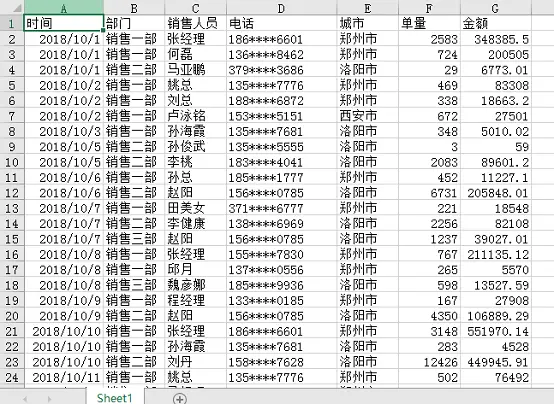Select the cell with name 程经理
This screenshot has width=554, height=404.
[x=195, y=300]
